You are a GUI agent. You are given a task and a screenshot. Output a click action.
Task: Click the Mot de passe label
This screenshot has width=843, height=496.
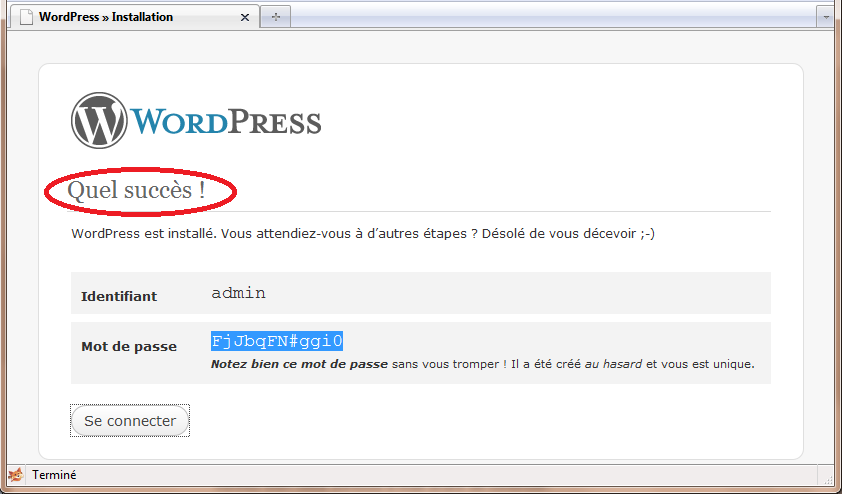click(x=129, y=347)
